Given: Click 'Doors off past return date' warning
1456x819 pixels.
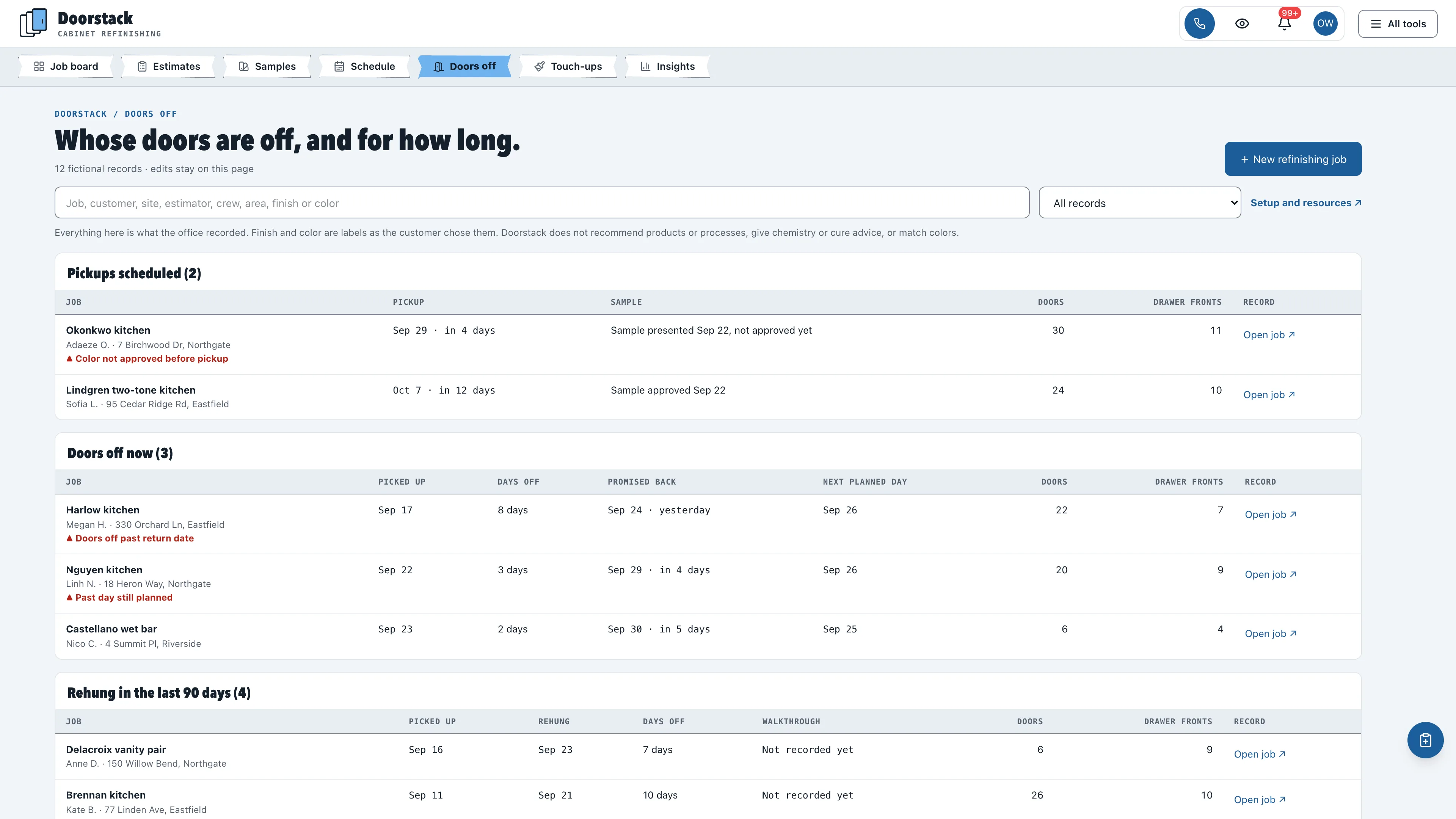Looking at the screenshot, I should click(130, 538).
